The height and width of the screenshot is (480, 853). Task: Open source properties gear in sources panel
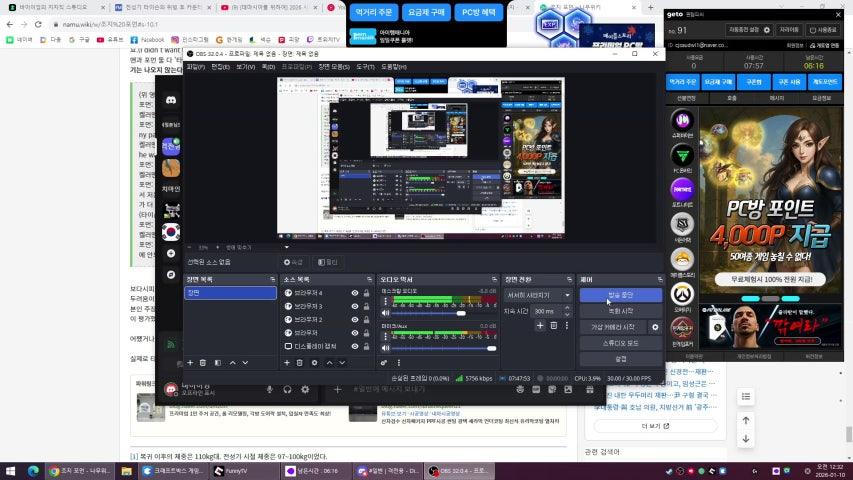pyautogui.click(x=314, y=362)
